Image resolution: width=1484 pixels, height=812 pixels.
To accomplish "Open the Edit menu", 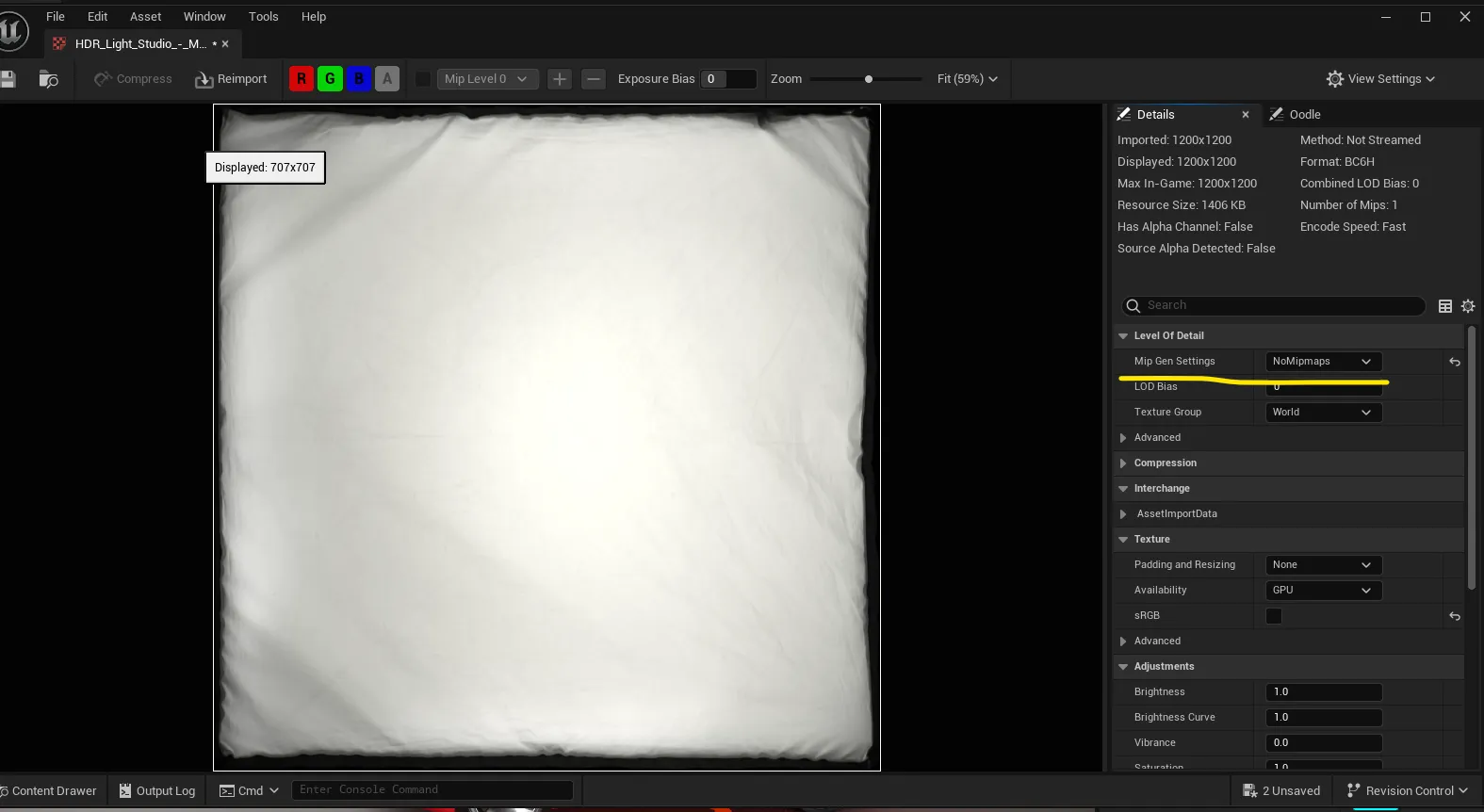I will 98,17.
